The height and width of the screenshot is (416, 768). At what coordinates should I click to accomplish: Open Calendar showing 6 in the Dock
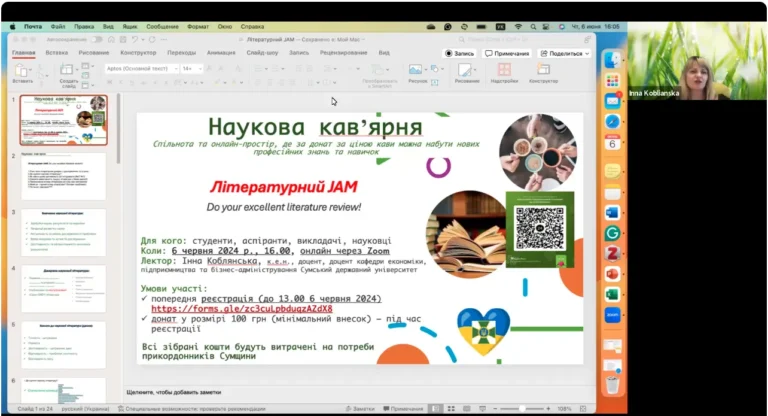pos(612,143)
